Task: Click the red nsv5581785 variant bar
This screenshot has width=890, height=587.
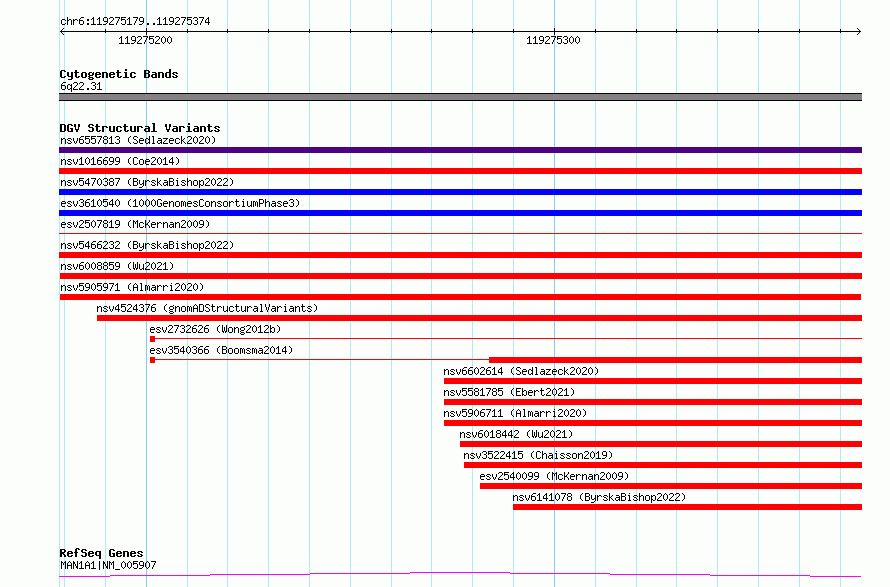Action: [x=653, y=402]
